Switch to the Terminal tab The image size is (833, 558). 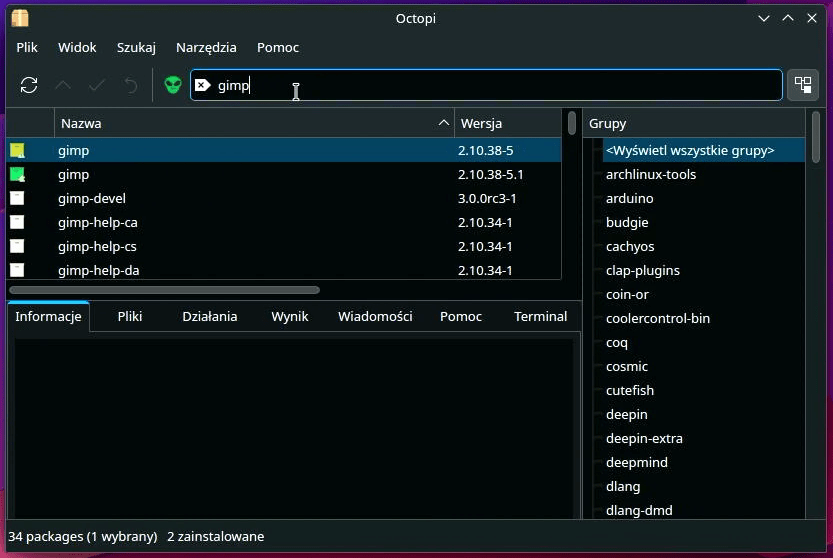pos(540,317)
